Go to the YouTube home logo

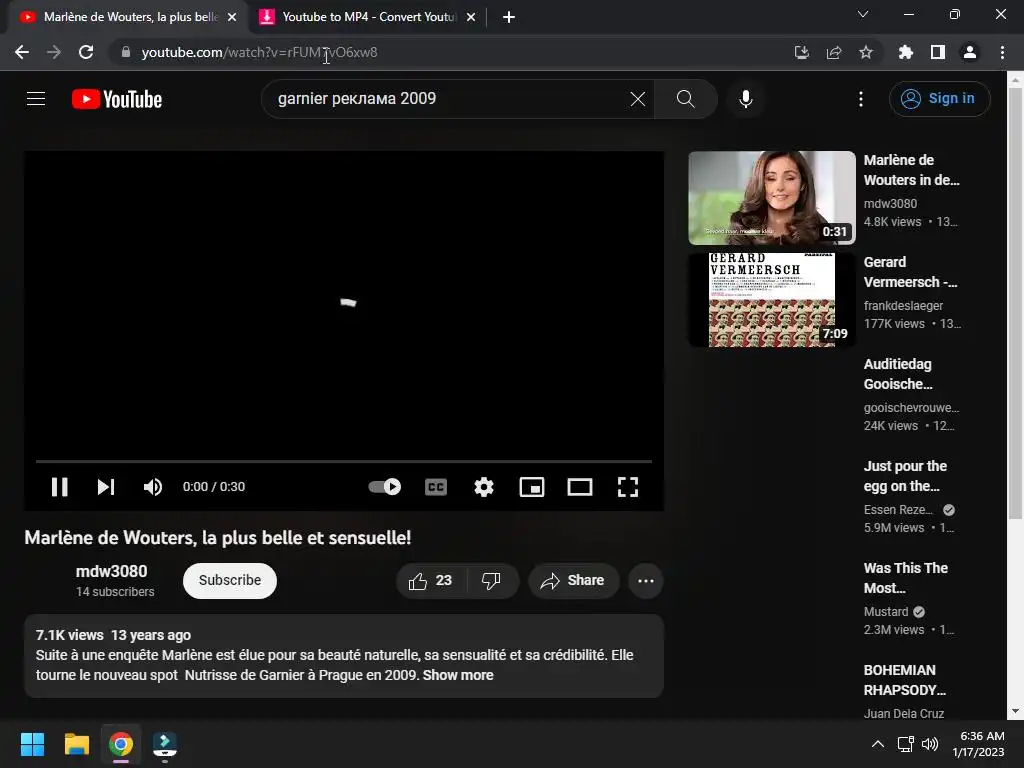(117, 99)
